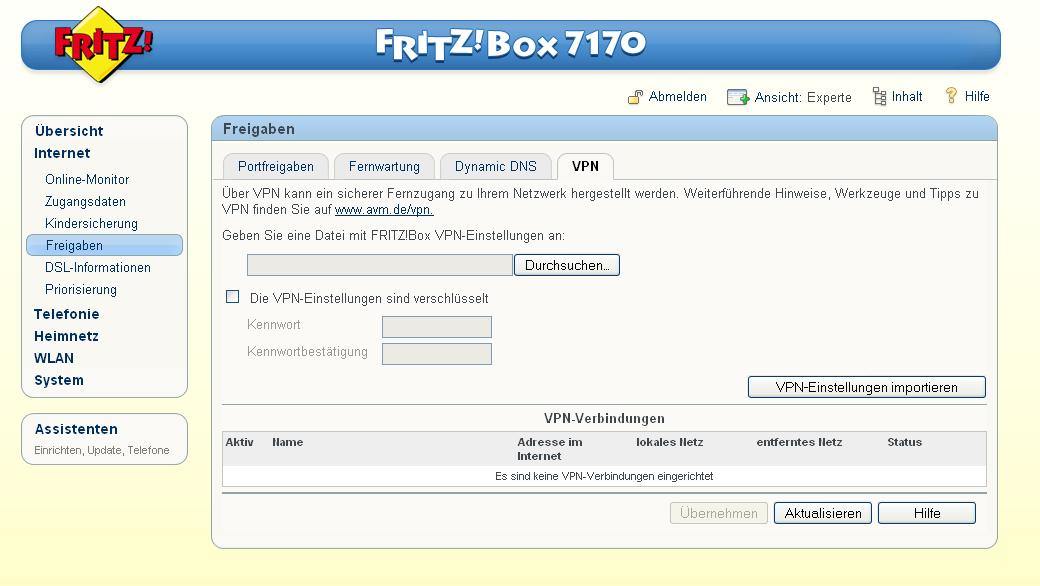Open Übersicht in sidebar

[x=69, y=131]
